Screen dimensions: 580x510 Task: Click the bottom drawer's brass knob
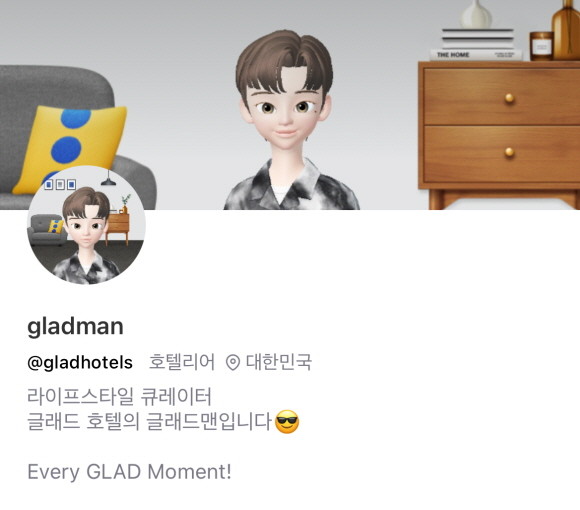pos(510,152)
